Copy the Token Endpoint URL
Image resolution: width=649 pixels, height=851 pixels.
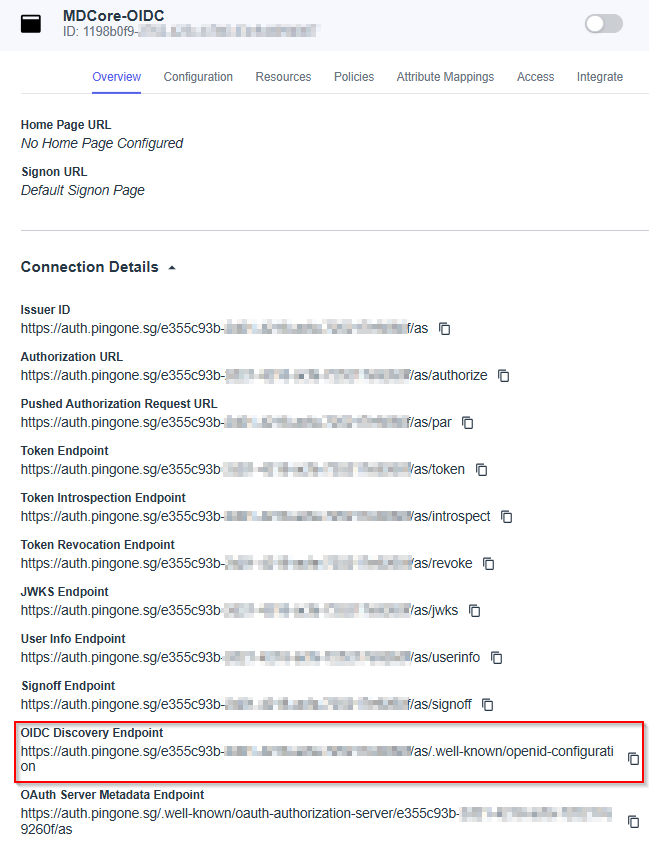click(482, 470)
